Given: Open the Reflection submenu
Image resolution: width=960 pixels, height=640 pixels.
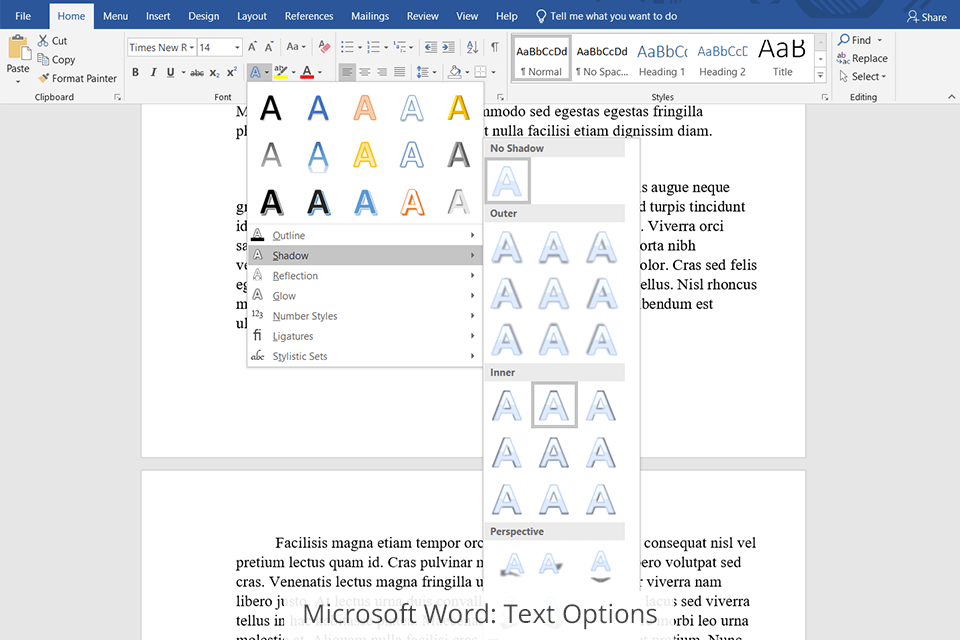Looking at the screenshot, I should pos(365,276).
